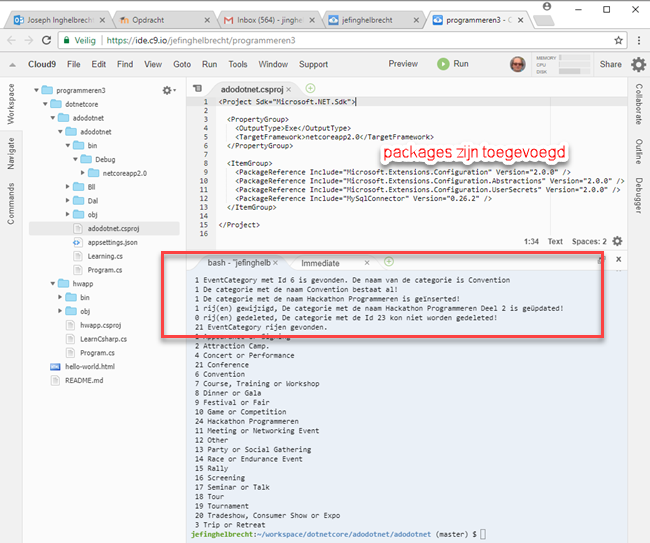Add new editor tab plus icon
650x543 pixels.
pos(310,88)
